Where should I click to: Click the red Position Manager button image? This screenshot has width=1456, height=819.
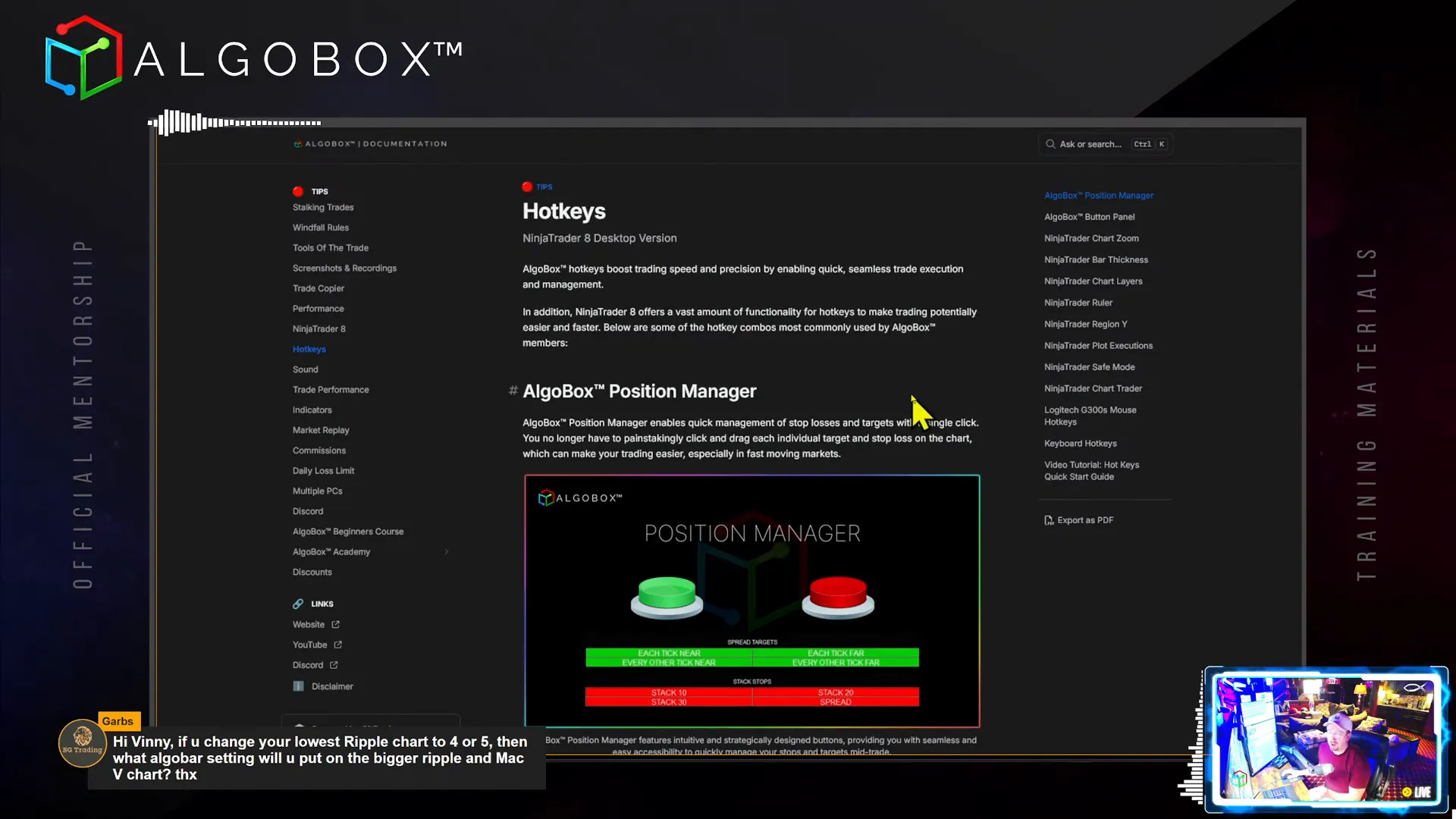pyautogui.click(x=838, y=598)
